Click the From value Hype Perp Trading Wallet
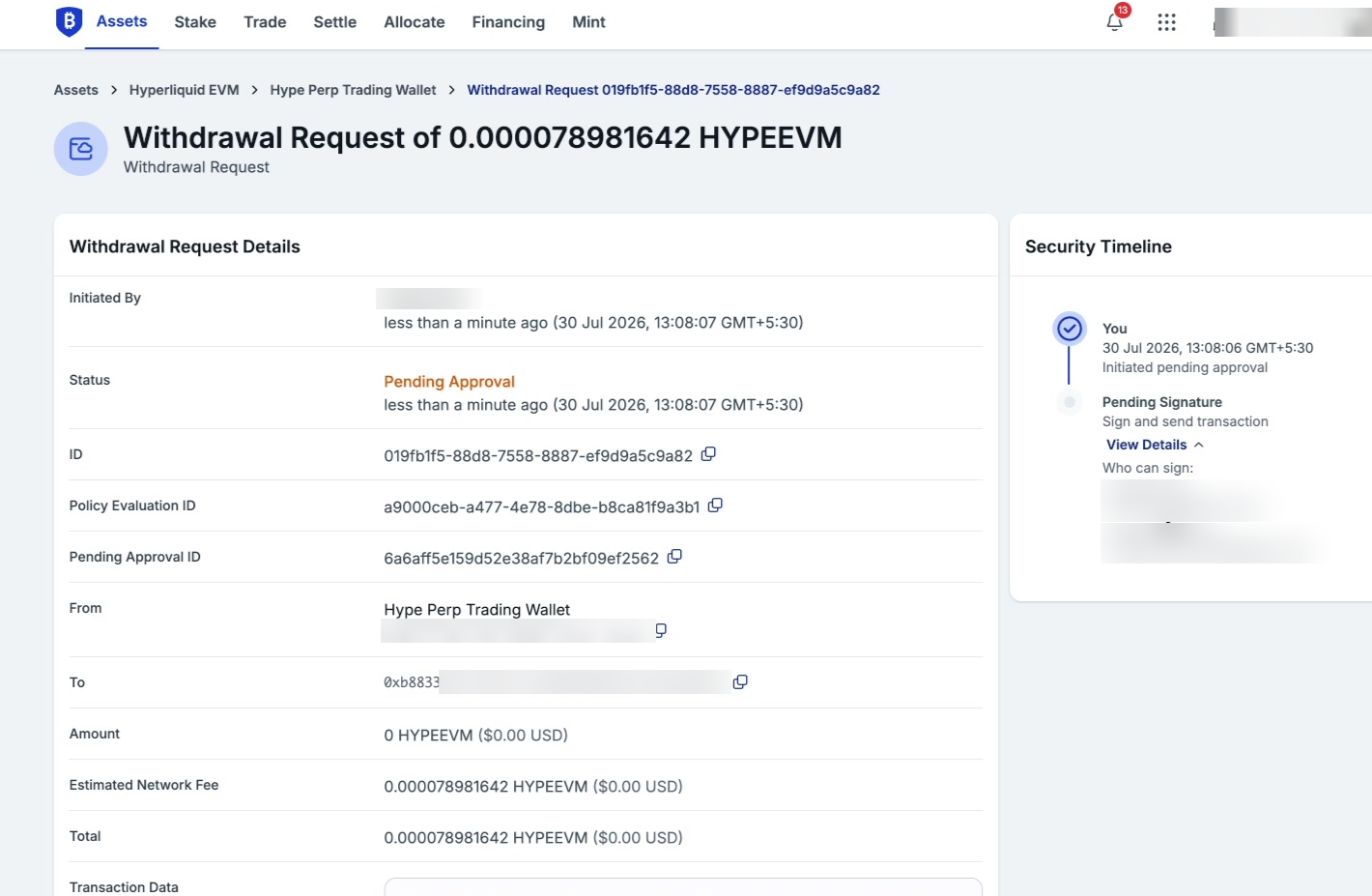 tap(477, 610)
